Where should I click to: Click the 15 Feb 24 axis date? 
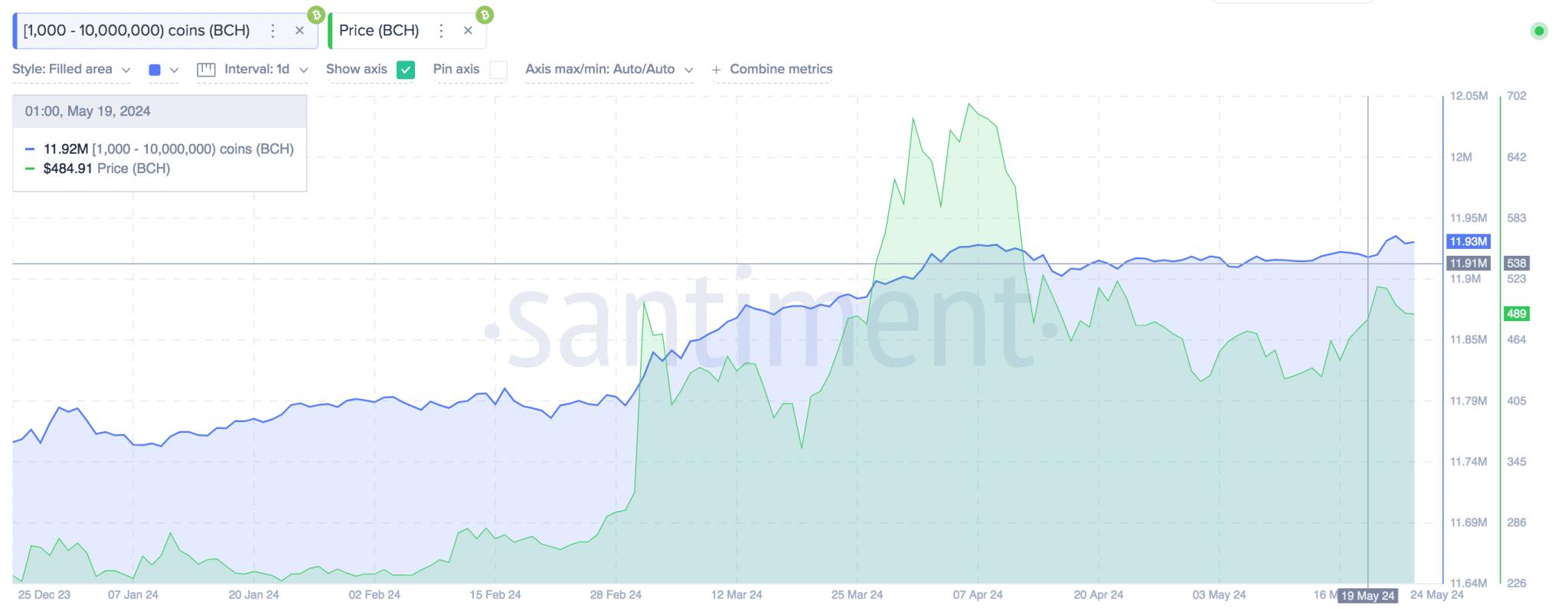tap(495, 594)
